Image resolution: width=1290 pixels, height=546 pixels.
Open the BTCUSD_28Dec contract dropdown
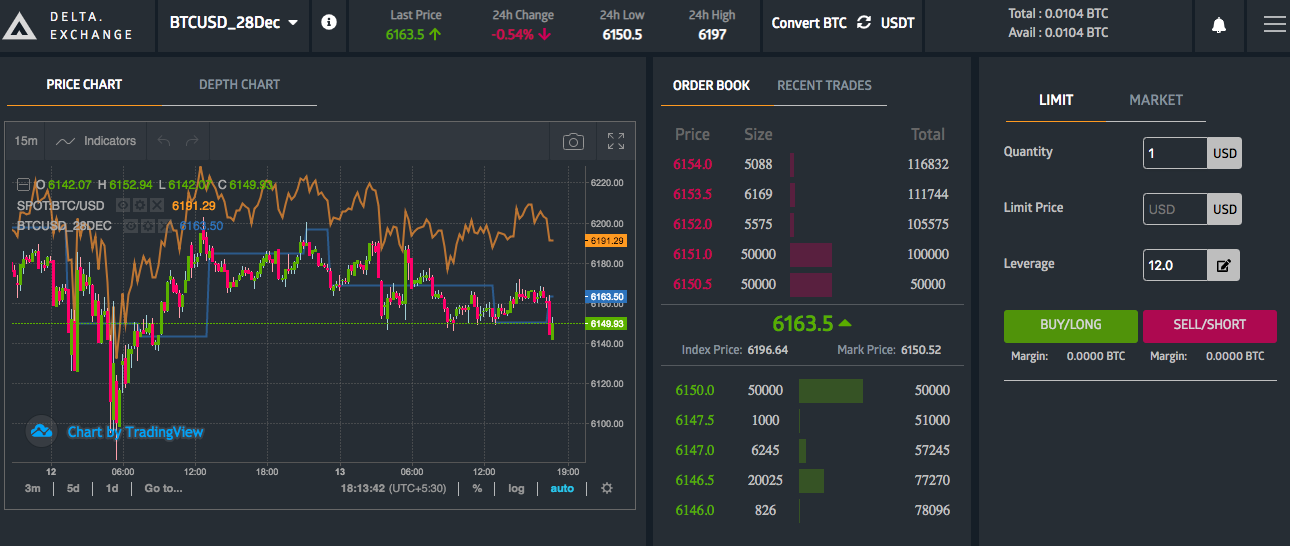(234, 22)
